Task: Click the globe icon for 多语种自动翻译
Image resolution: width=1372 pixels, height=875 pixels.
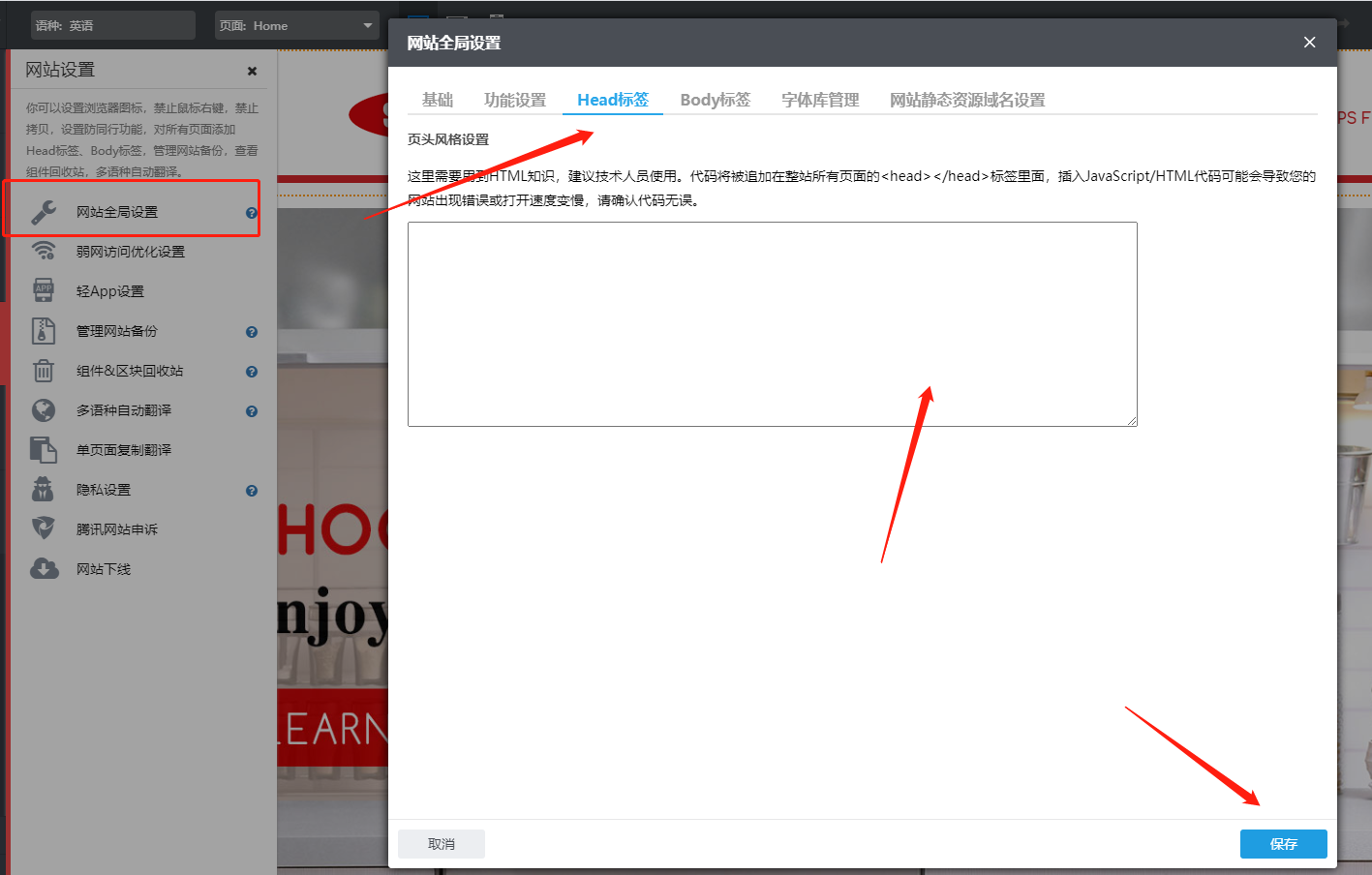Action: point(44,410)
